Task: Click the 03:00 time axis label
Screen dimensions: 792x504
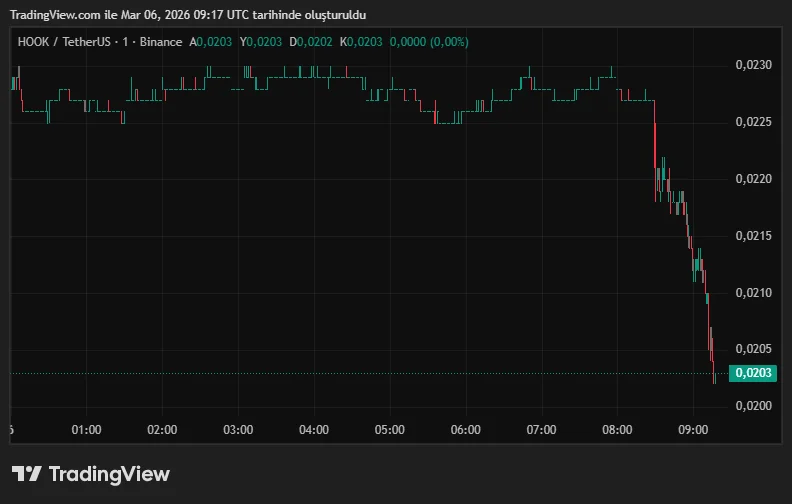Action: tap(238, 430)
